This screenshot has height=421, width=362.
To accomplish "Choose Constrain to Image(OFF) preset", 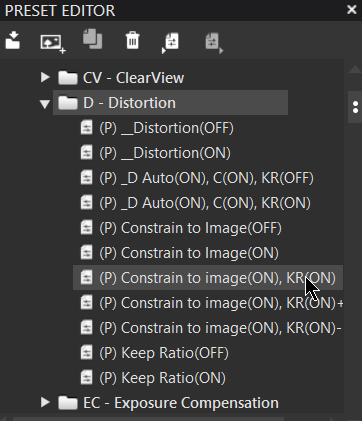I will (x=190, y=228).
